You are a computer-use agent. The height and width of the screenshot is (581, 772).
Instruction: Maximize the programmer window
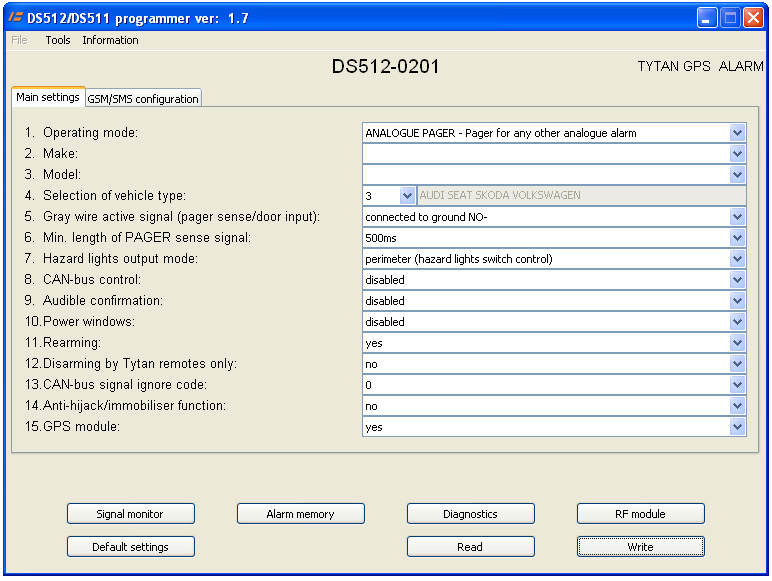point(731,18)
